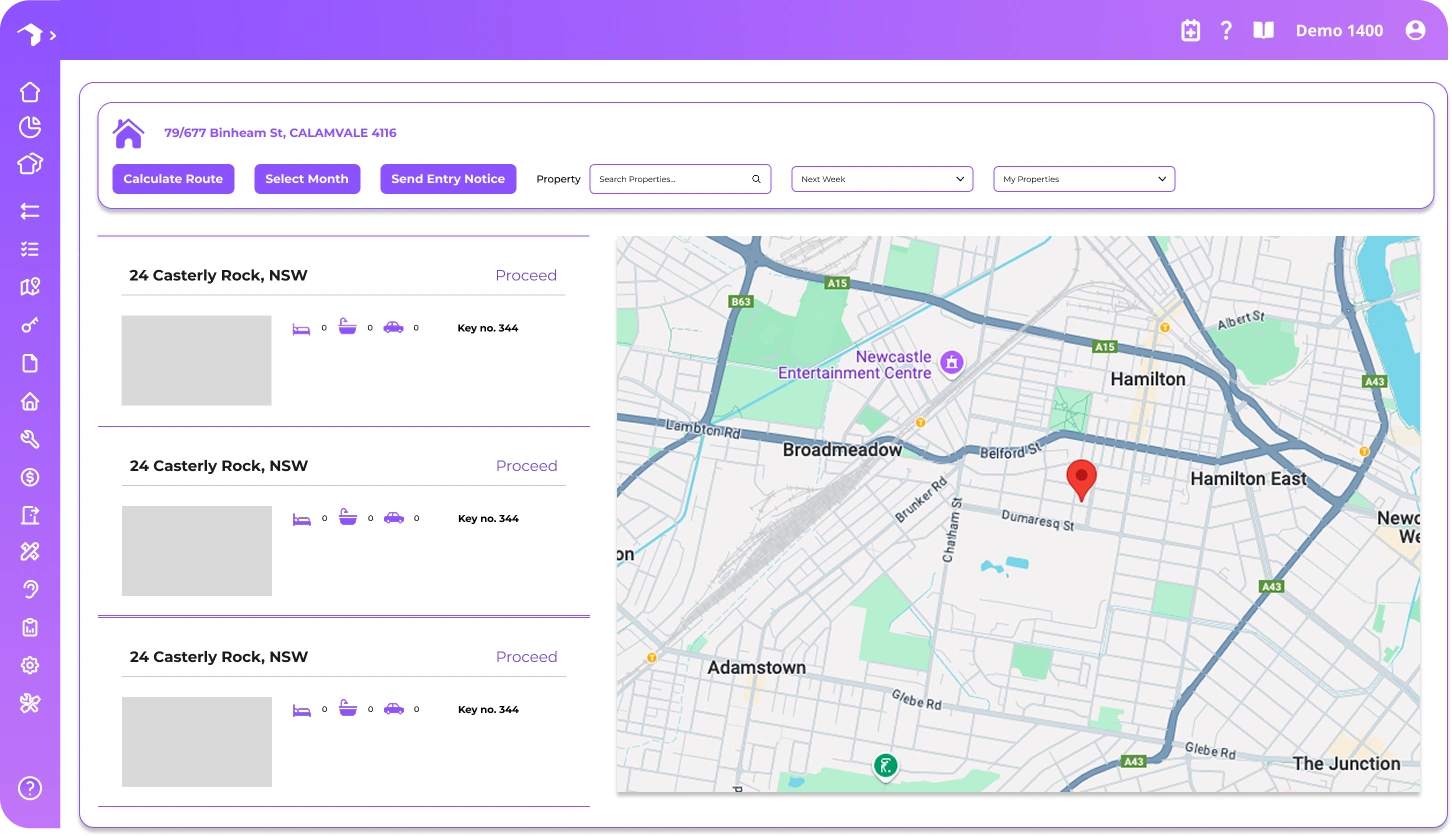Viewport: 1452px width, 836px height.
Task: Click the Calculate Route button
Action: click(173, 179)
